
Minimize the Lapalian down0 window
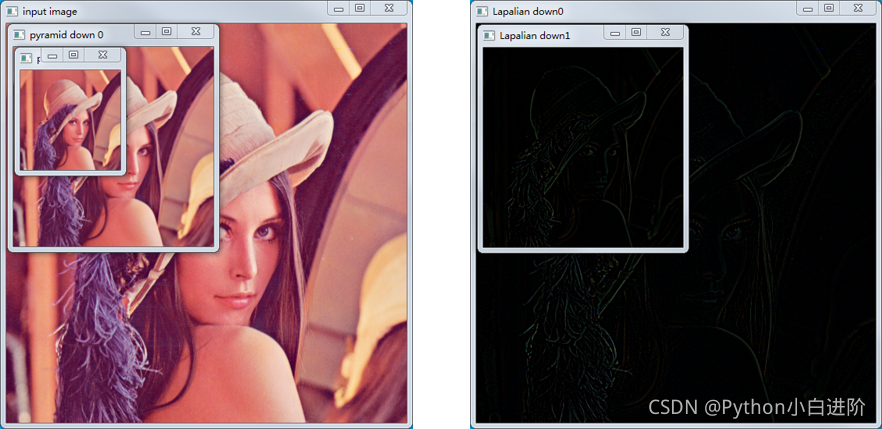tap(807, 8)
